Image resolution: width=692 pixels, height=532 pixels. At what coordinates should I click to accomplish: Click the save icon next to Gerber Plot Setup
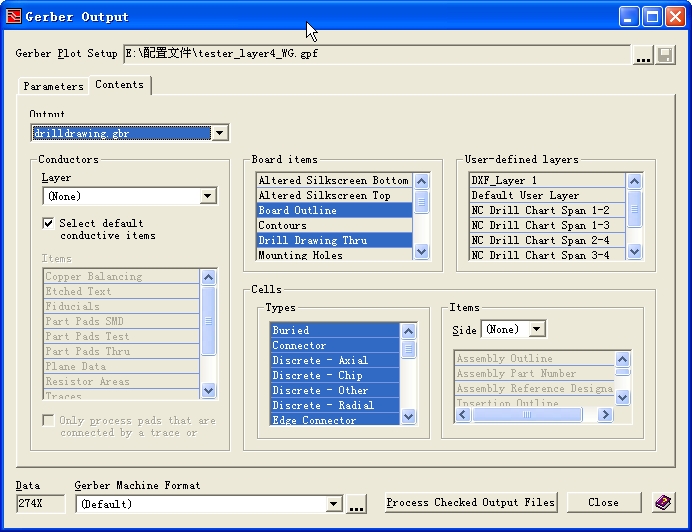click(x=665, y=55)
